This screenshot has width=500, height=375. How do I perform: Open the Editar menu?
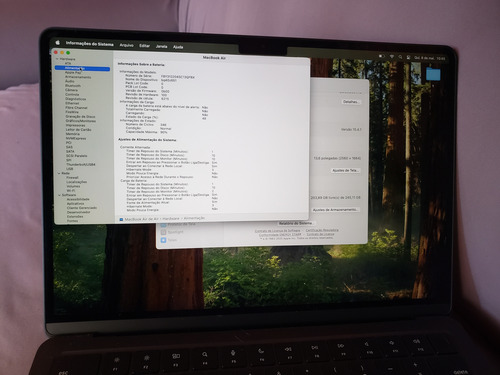point(144,46)
